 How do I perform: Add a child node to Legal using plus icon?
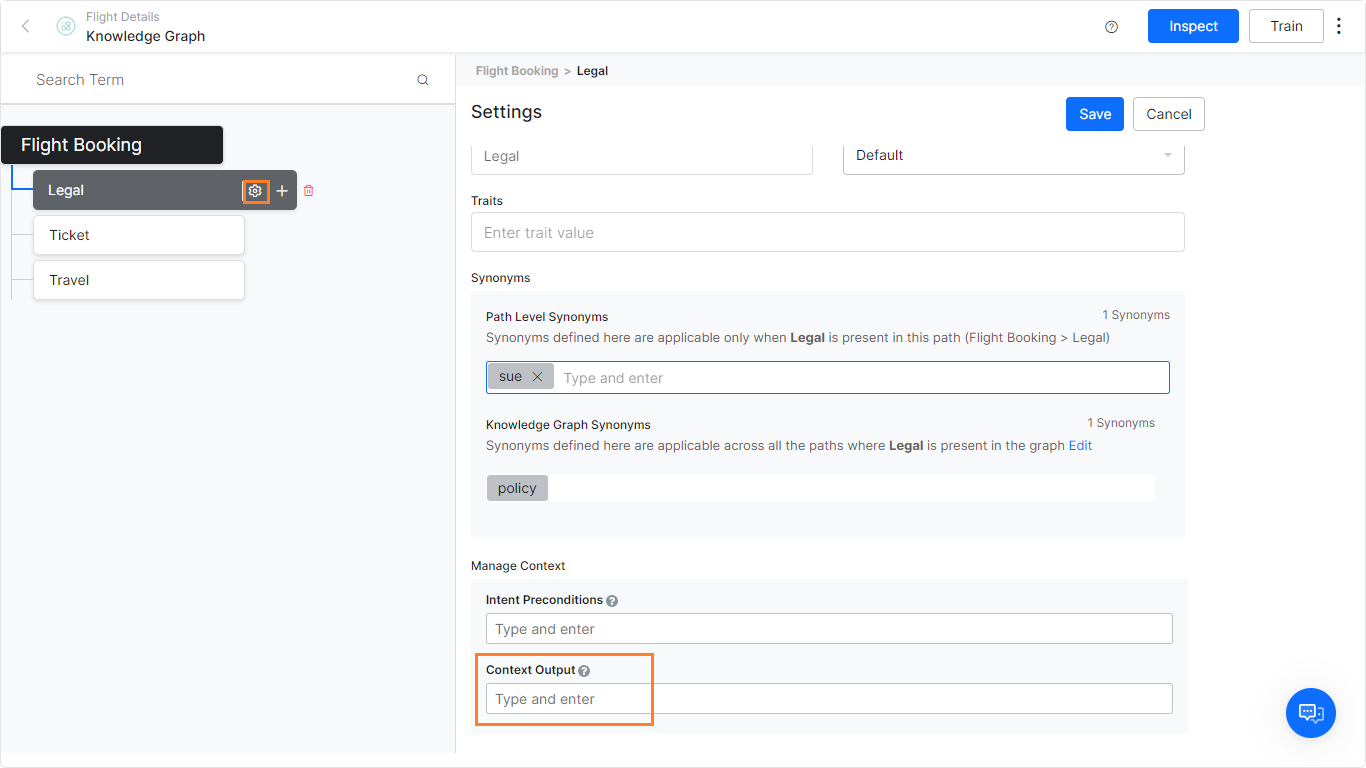pyautogui.click(x=281, y=190)
